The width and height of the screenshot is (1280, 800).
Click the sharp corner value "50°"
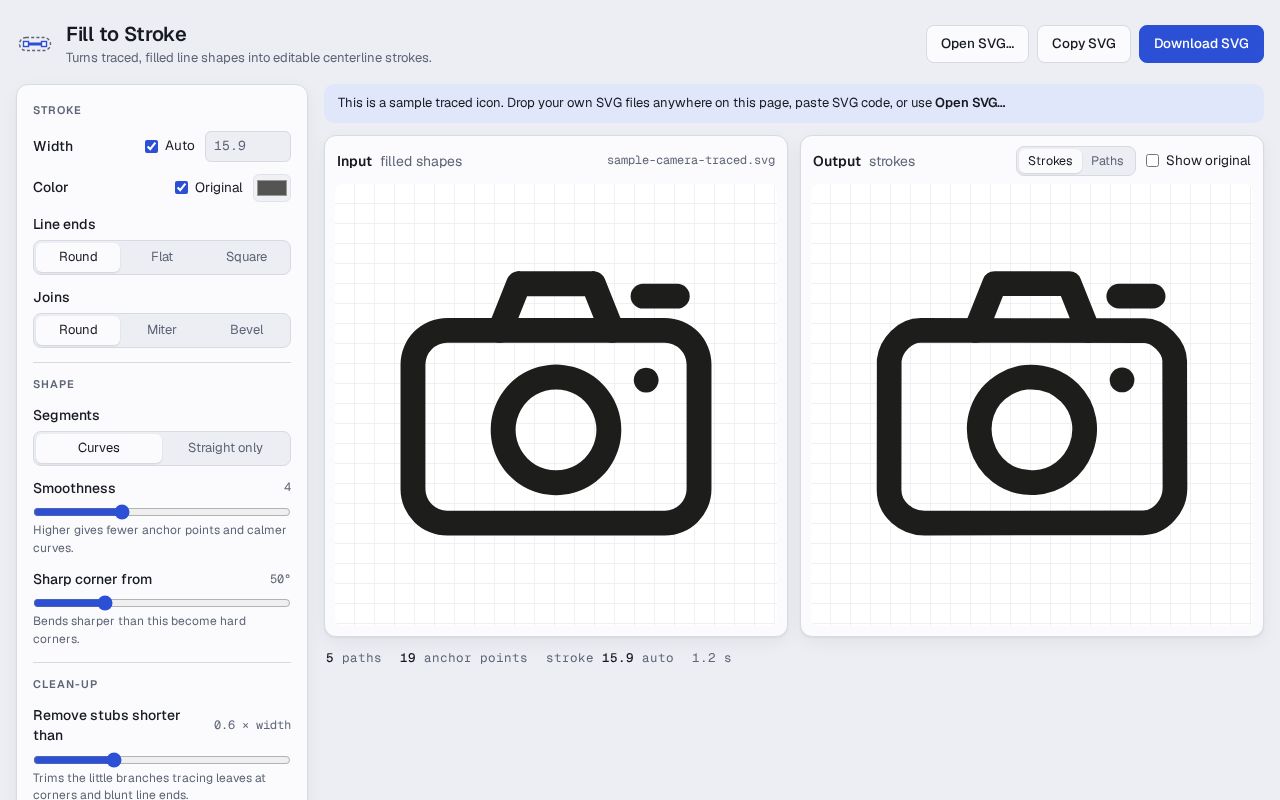280,579
